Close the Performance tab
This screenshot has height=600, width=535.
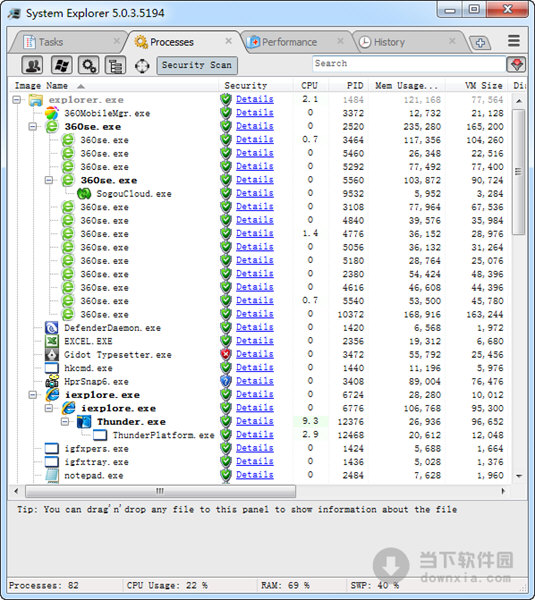tap(340, 41)
